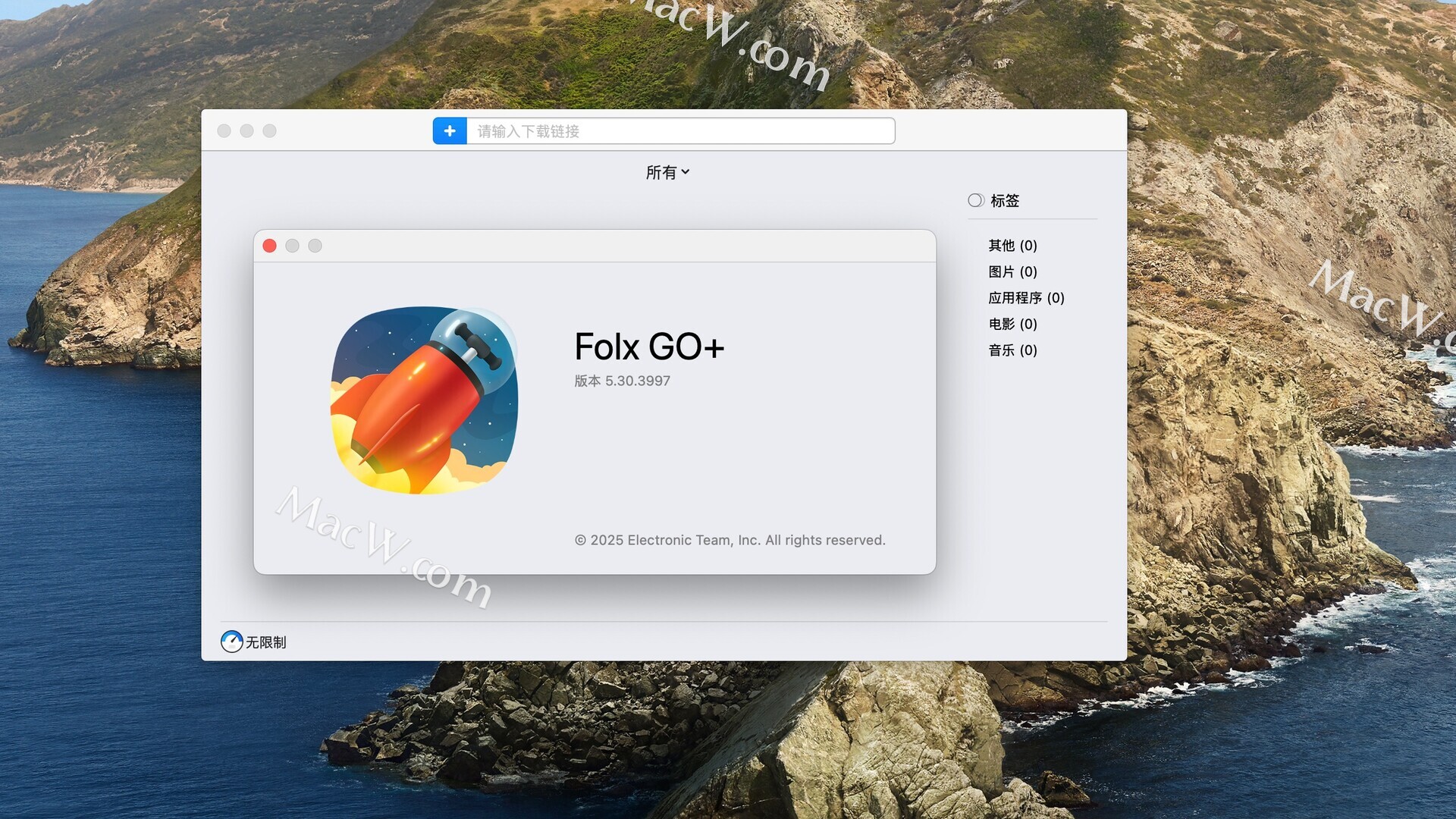Select the 音乐 (0) tag
The height and width of the screenshot is (819, 1456).
click(1012, 350)
